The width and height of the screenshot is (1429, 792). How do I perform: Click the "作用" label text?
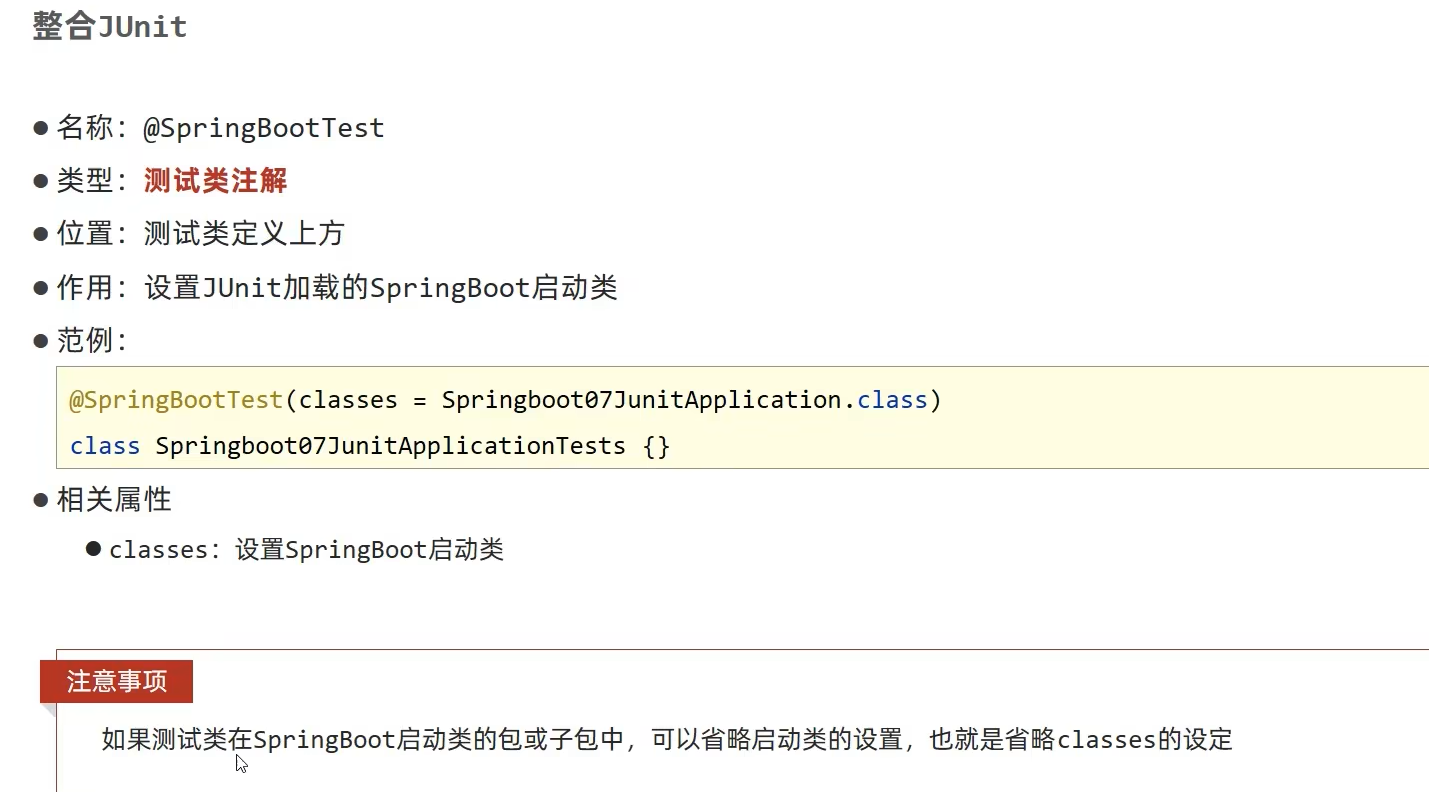[x=84, y=288]
